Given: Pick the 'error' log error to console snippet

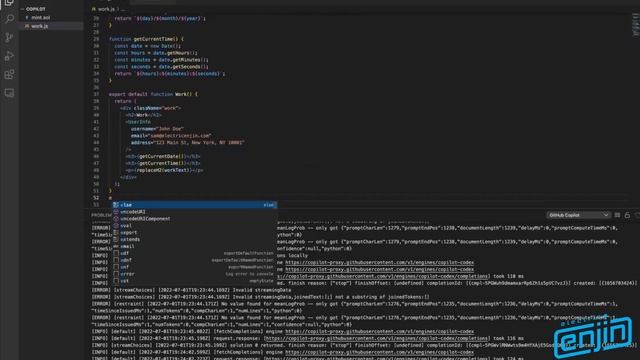Looking at the screenshot, I should [195, 274].
